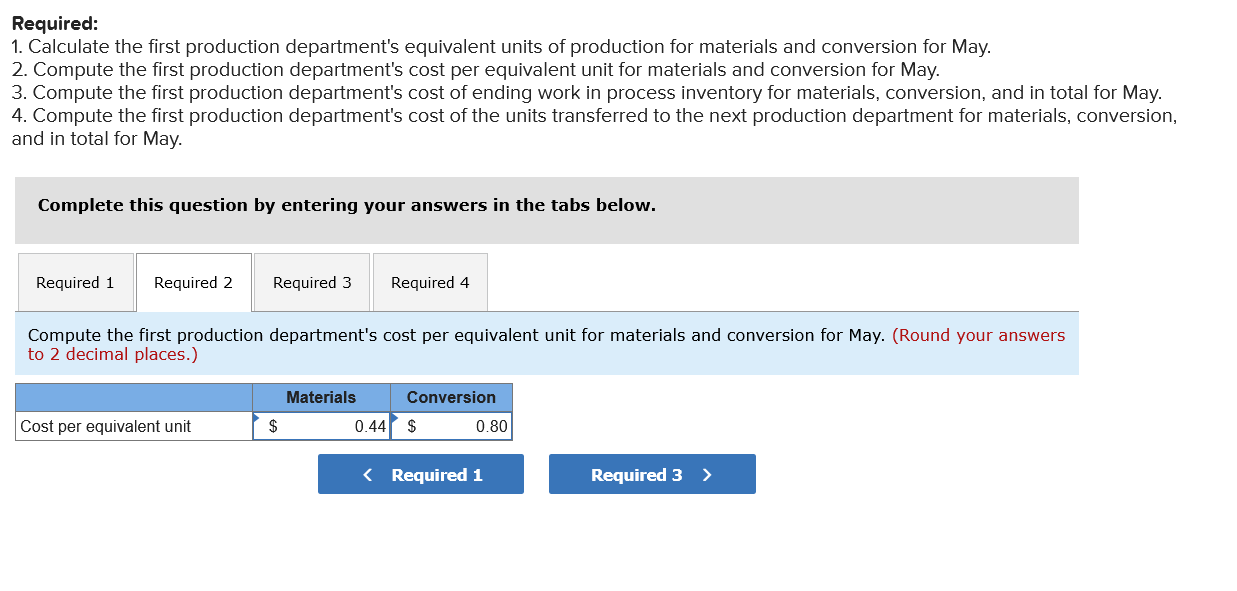Click the bold 'Required:' heading
This screenshot has height=591, width=1237.
coord(55,24)
